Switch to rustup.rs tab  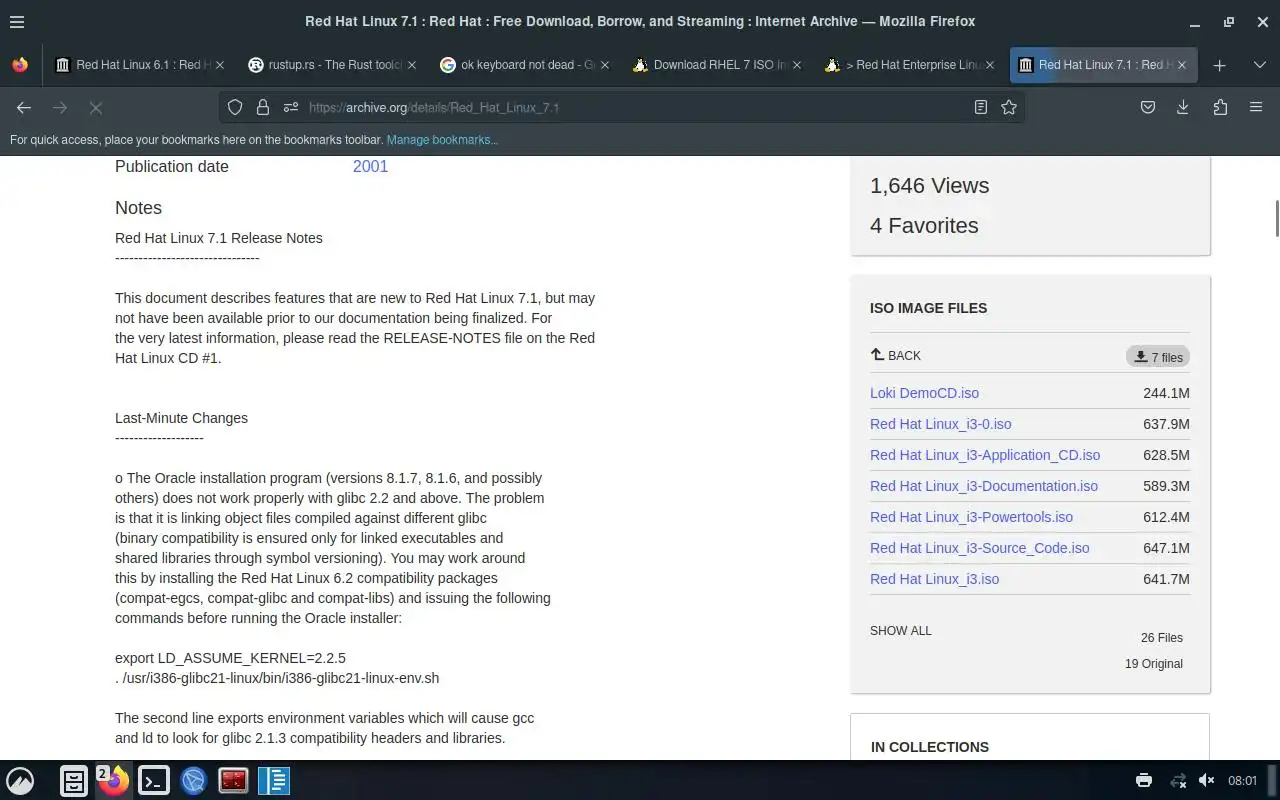(333, 65)
